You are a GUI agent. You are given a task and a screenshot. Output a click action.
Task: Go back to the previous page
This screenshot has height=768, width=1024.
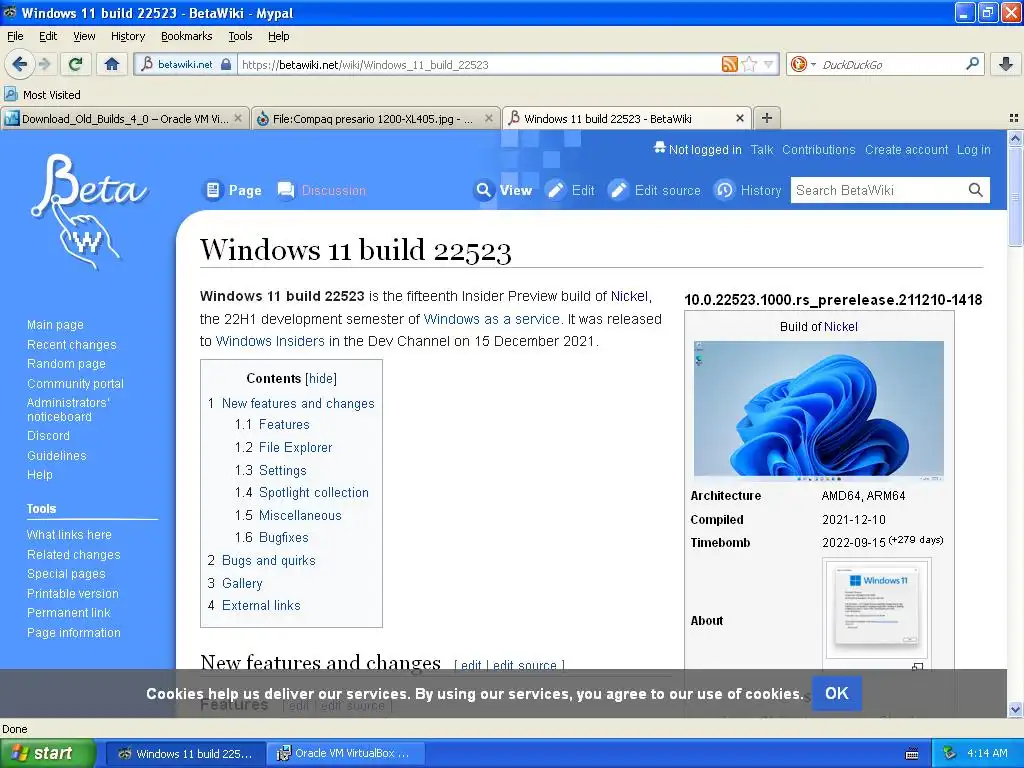(x=20, y=64)
